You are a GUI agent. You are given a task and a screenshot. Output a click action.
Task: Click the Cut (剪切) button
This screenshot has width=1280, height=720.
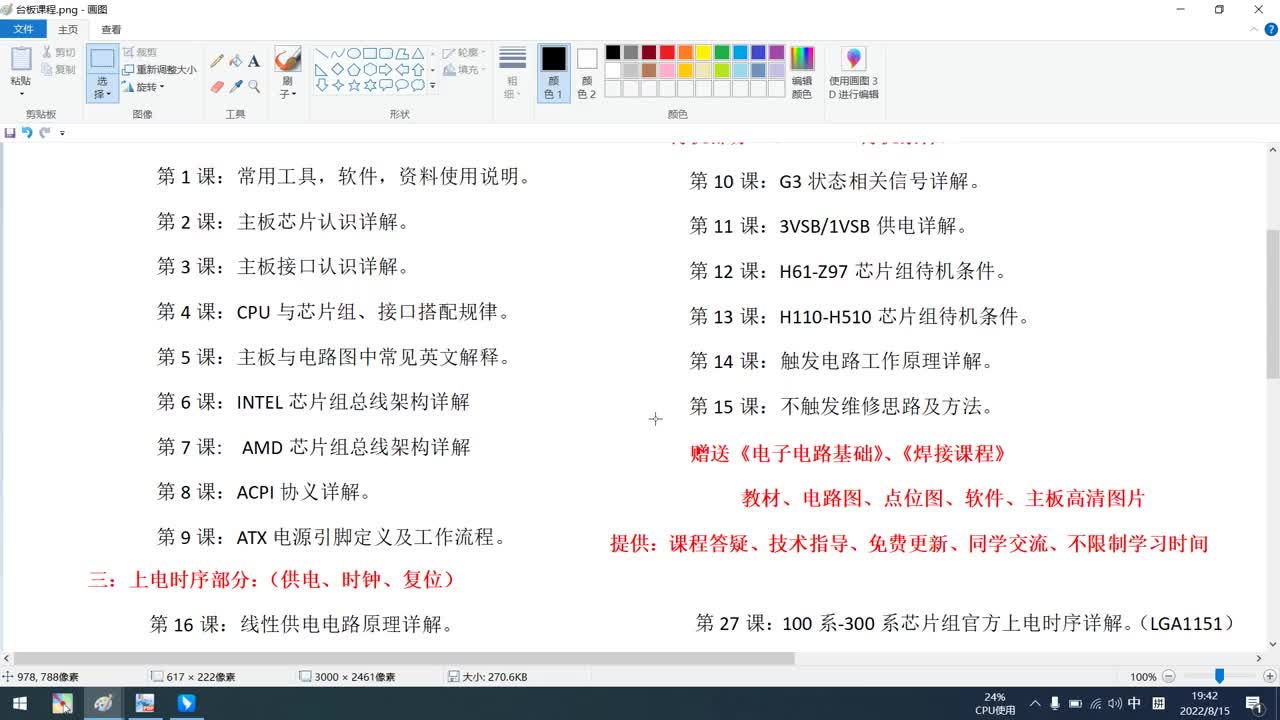58,52
